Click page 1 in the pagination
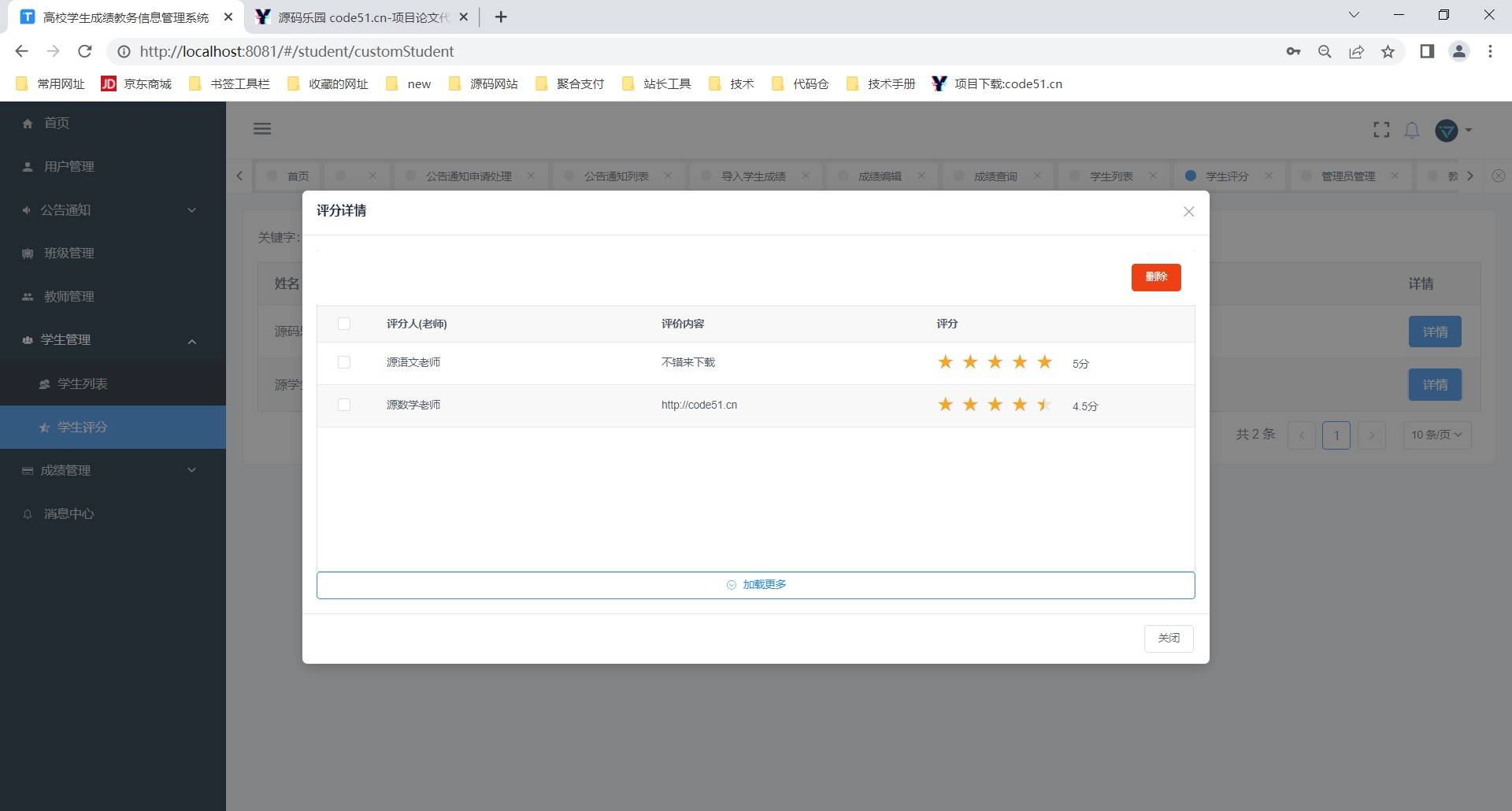Screen dimensions: 1512x811 [1336, 435]
